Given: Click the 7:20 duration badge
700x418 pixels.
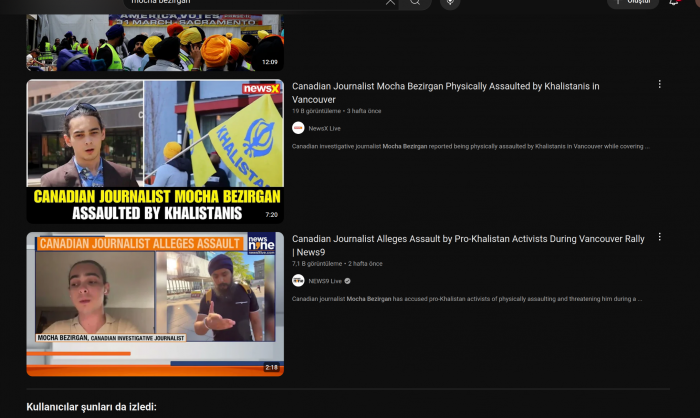Looking at the screenshot, I should point(271,215).
